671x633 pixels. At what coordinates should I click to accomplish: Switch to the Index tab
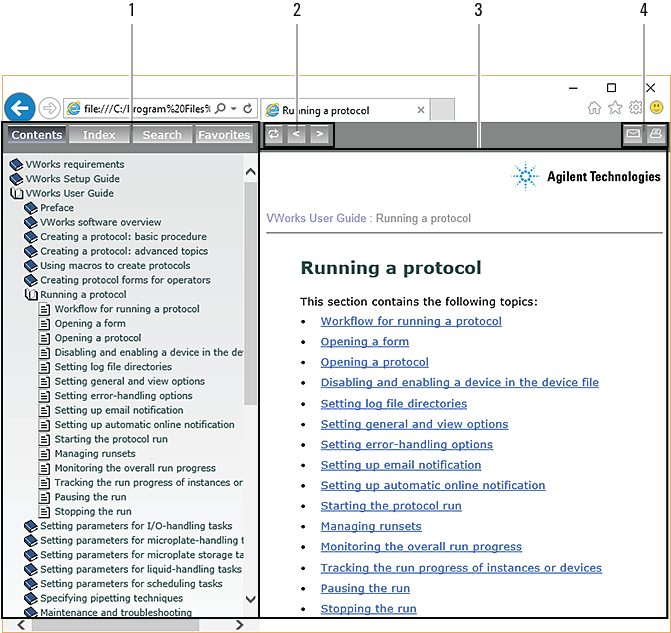[x=99, y=135]
